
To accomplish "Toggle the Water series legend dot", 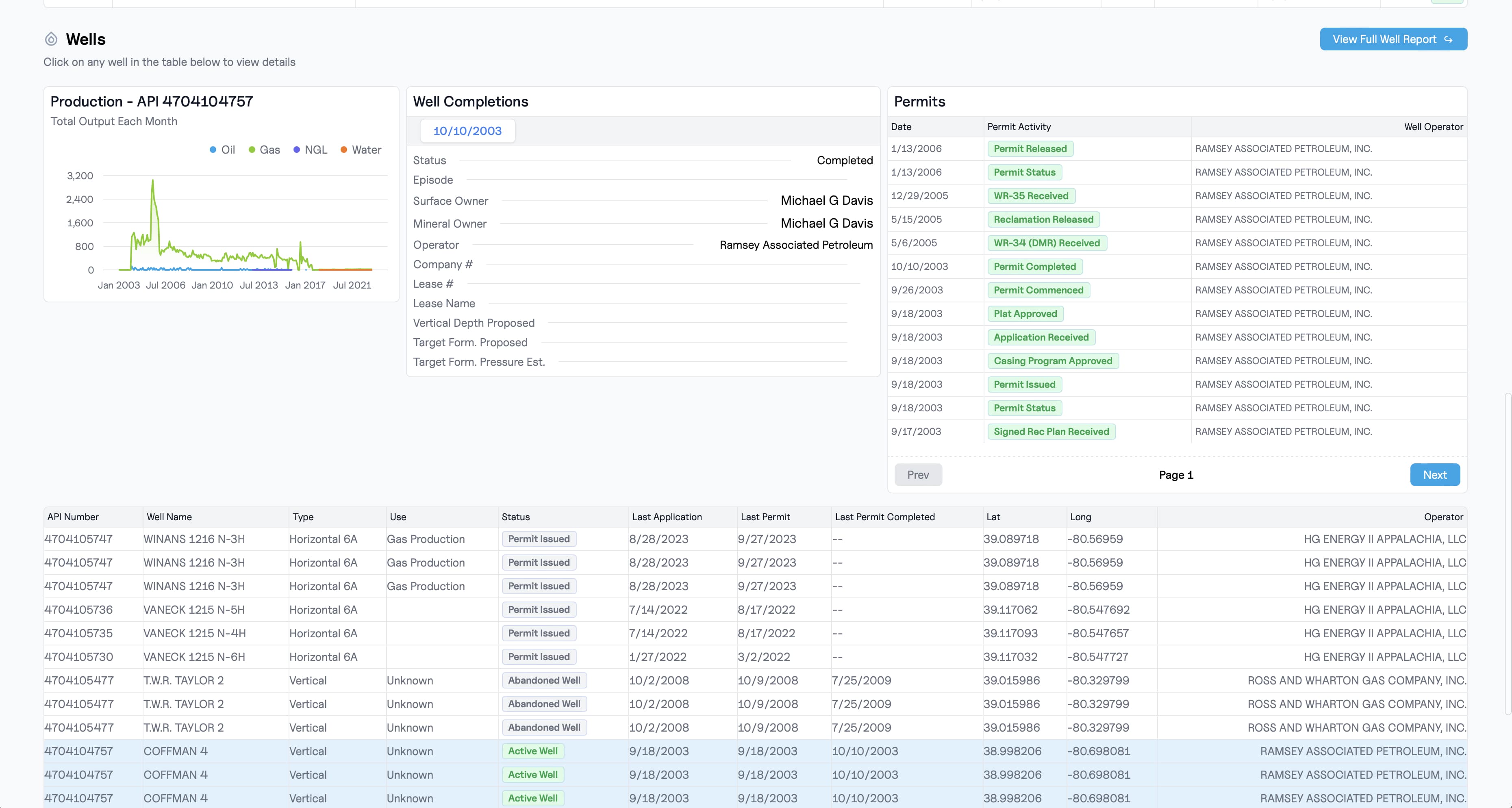I will point(344,150).
